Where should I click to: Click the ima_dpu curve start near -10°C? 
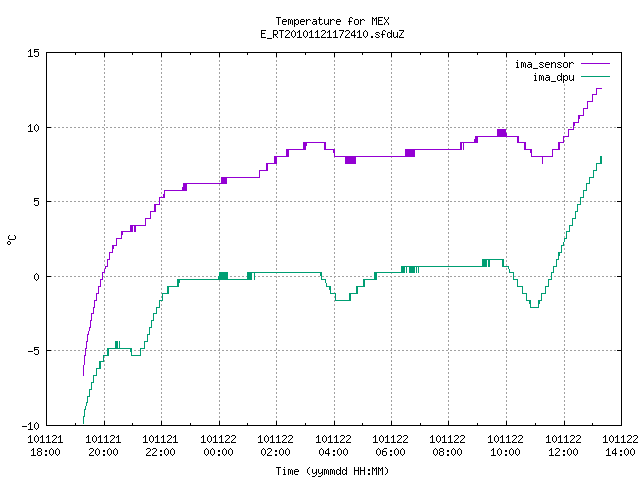click(x=83, y=420)
